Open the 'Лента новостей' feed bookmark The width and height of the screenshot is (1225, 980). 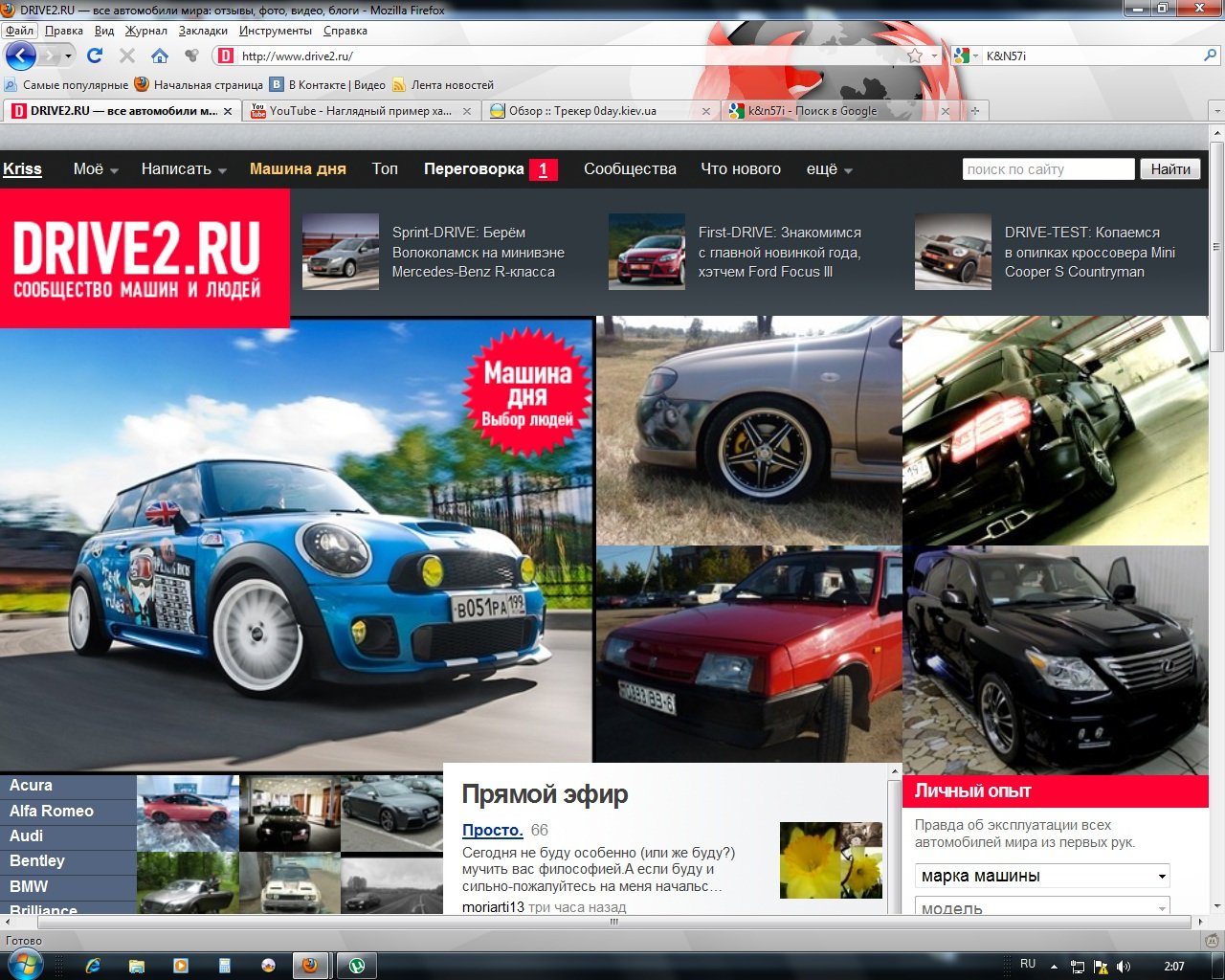[x=442, y=85]
